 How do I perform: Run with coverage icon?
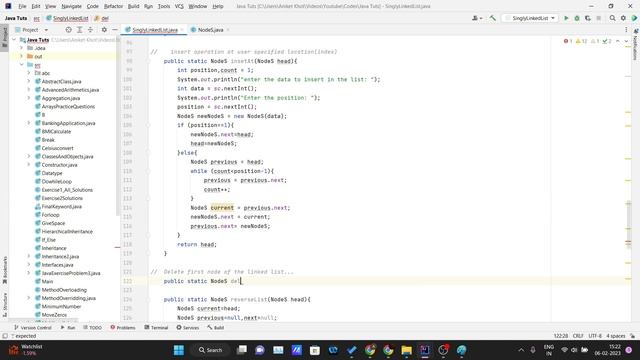(588, 18)
